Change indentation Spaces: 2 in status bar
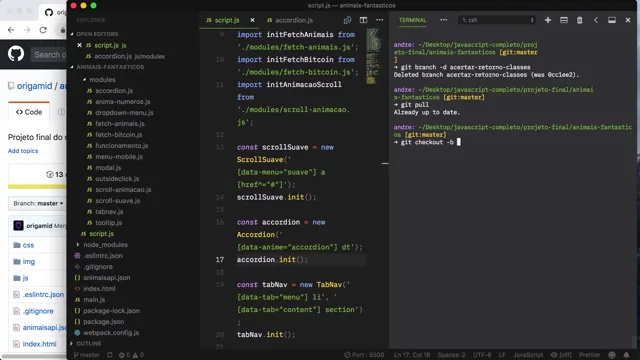Screen dimensions: 640x360 coord(451,355)
